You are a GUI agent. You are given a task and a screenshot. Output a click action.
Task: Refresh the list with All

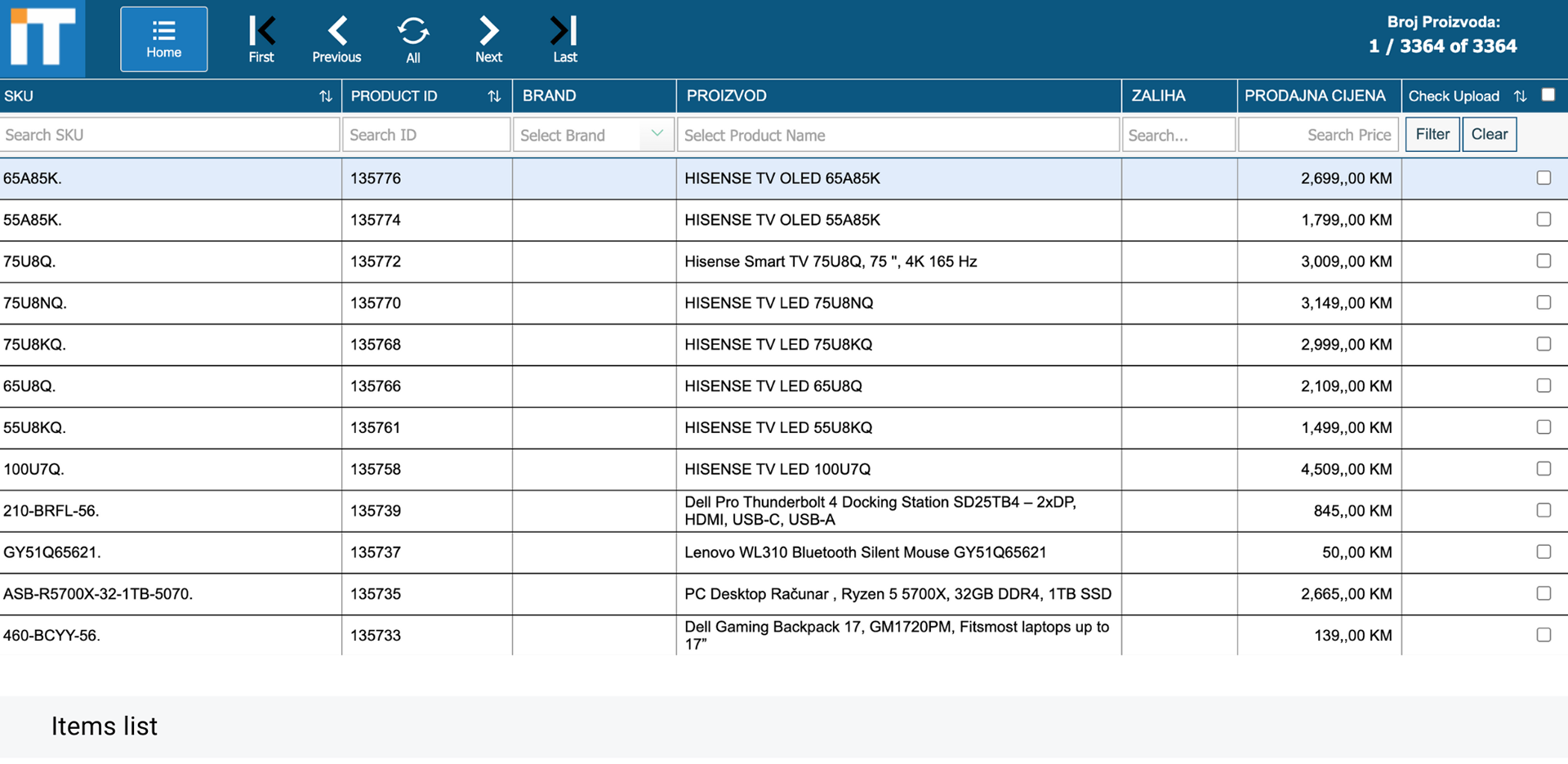pyautogui.click(x=413, y=39)
